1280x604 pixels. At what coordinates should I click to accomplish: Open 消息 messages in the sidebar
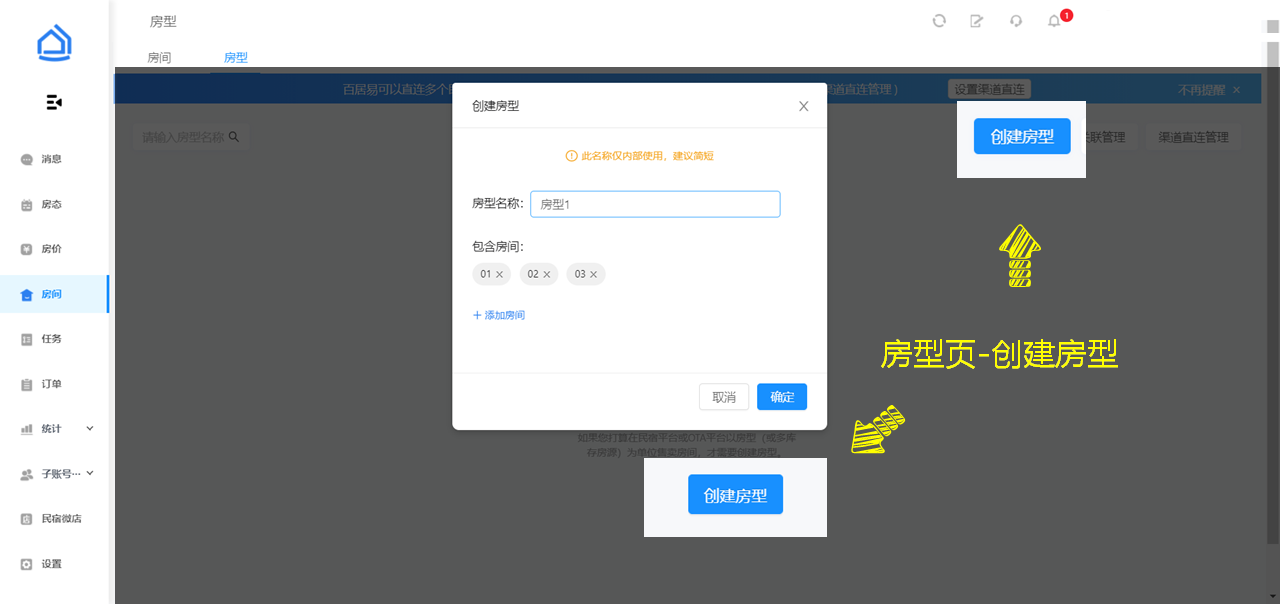(x=54, y=159)
